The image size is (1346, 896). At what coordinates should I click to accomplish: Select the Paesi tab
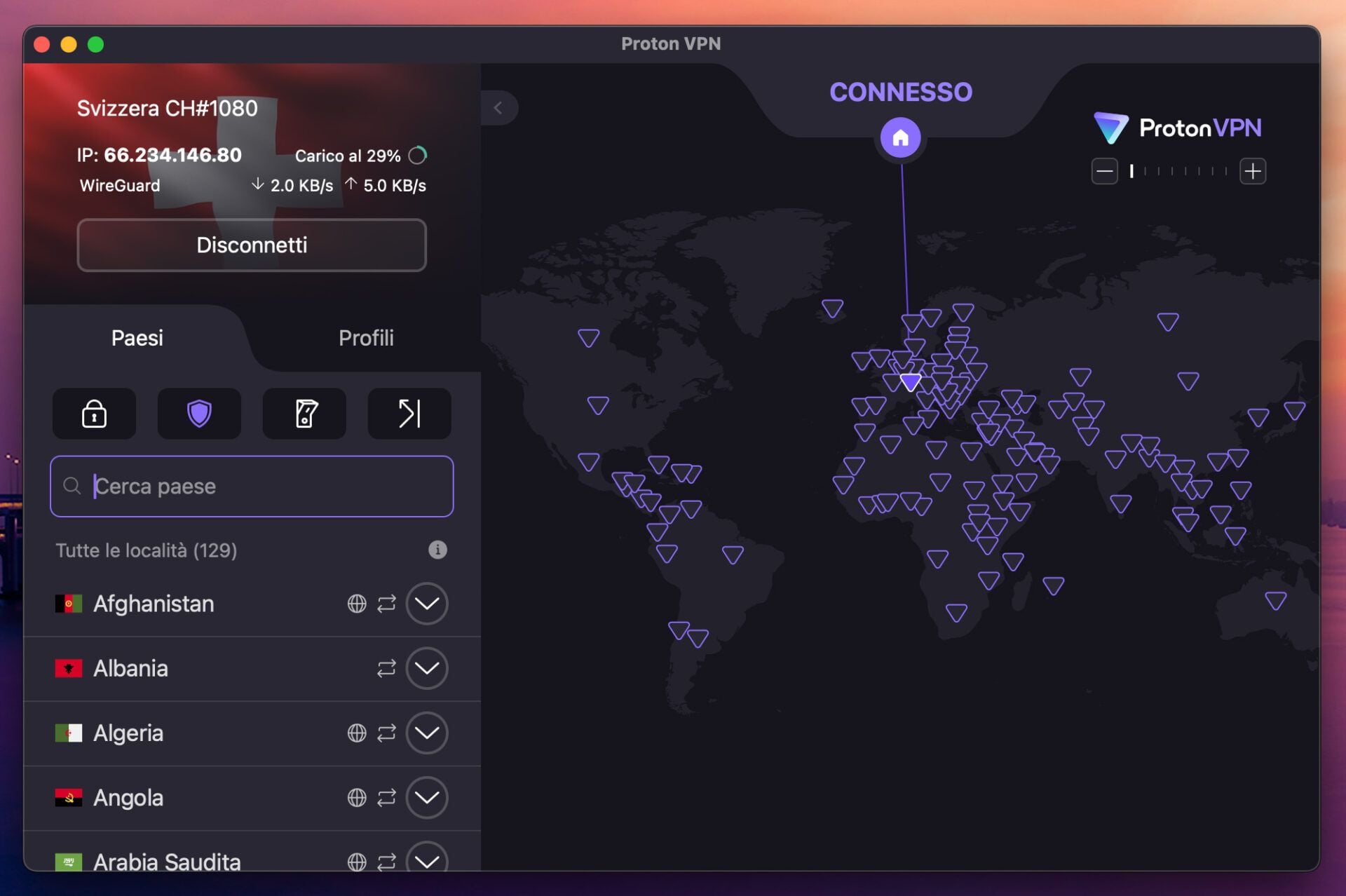[137, 338]
